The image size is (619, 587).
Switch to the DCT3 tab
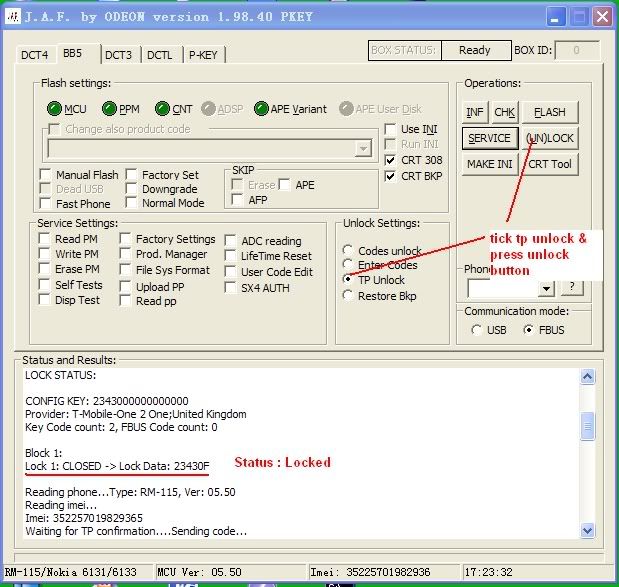[x=118, y=55]
